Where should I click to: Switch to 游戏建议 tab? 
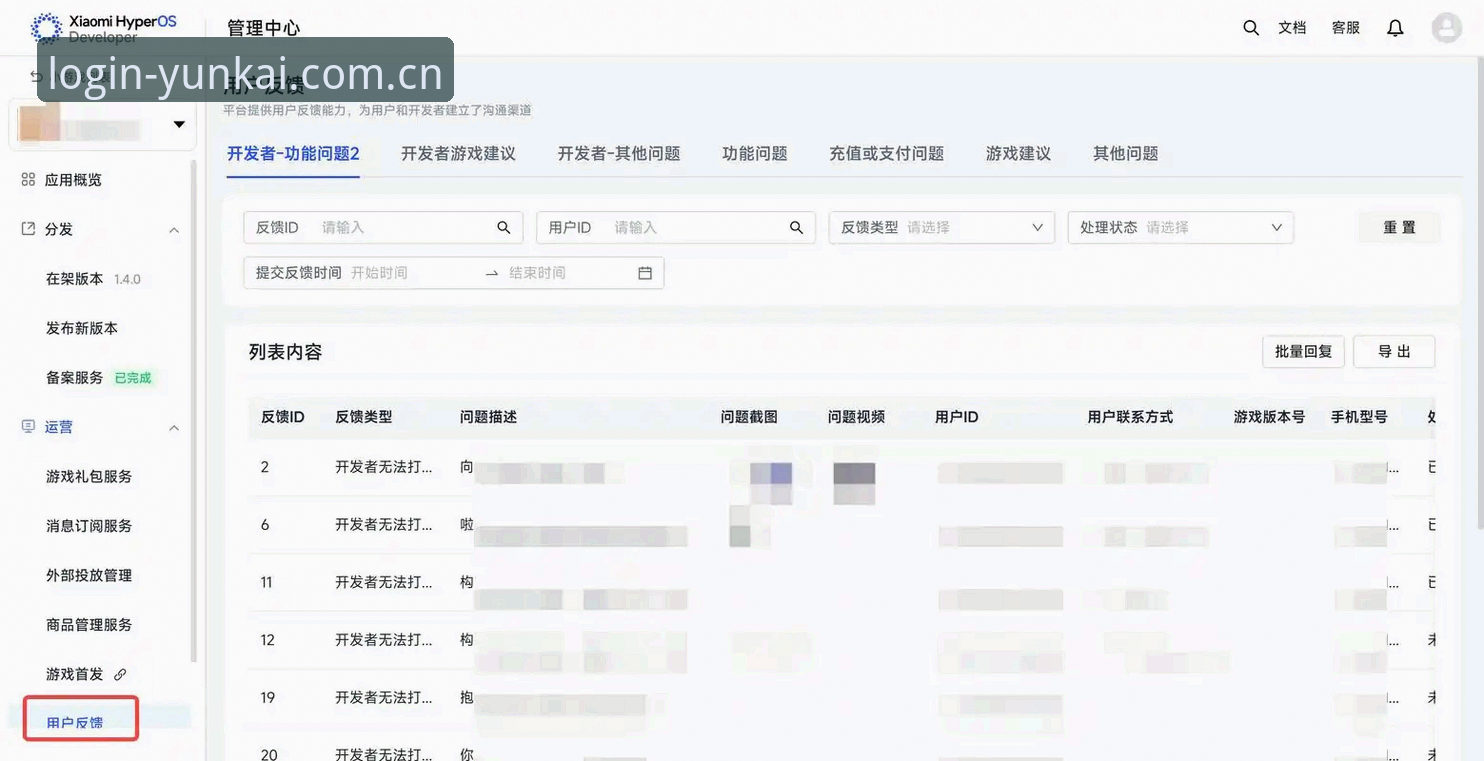(x=1018, y=154)
